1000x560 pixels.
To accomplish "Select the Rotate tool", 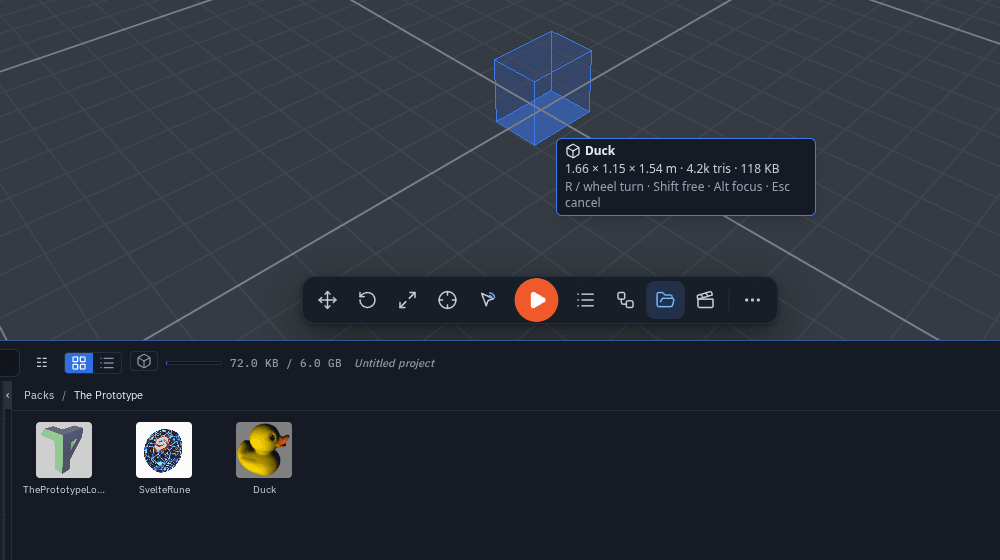I will pos(367,300).
